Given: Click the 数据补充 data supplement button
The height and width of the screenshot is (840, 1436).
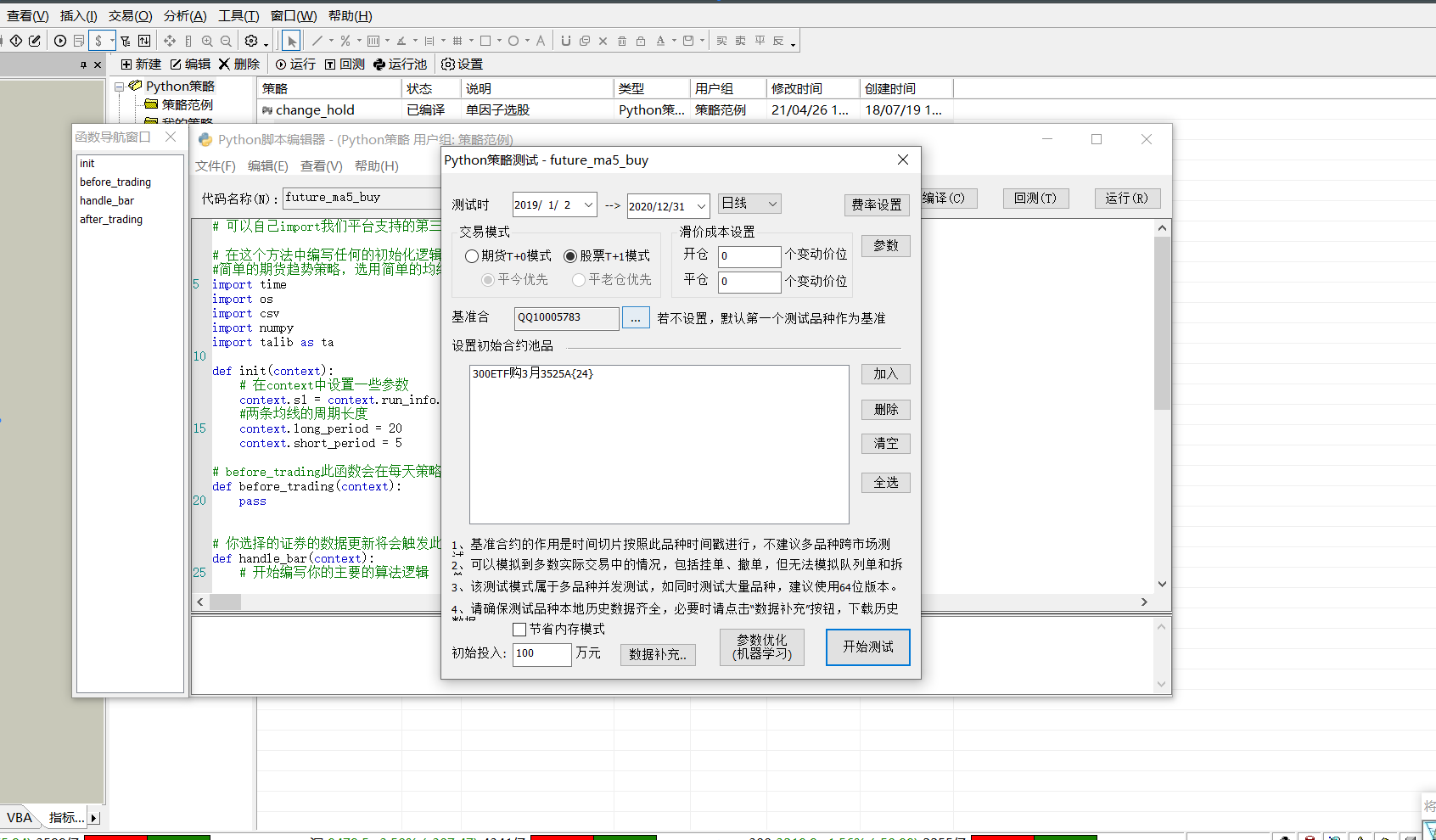Looking at the screenshot, I should 659,654.
